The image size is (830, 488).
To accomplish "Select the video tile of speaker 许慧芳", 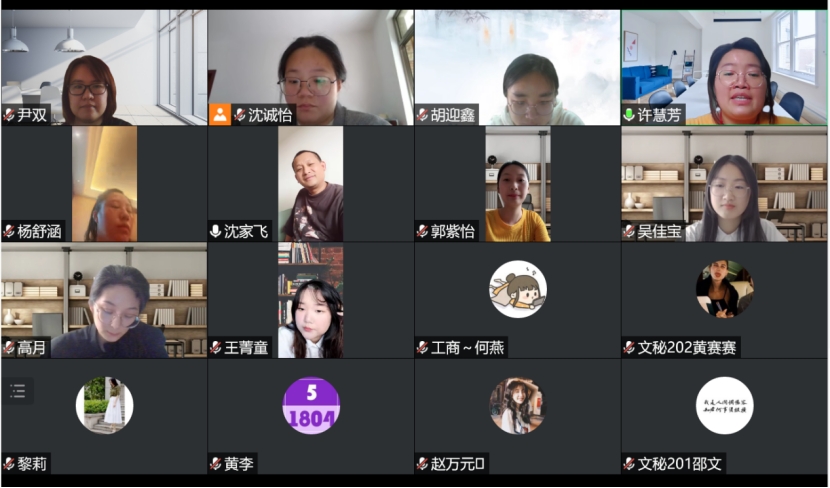I will (725, 68).
